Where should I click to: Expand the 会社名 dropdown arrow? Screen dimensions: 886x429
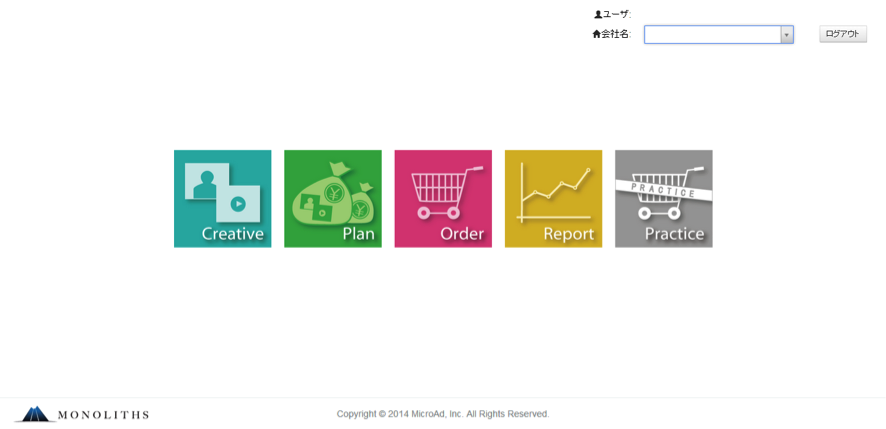[x=787, y=35]
